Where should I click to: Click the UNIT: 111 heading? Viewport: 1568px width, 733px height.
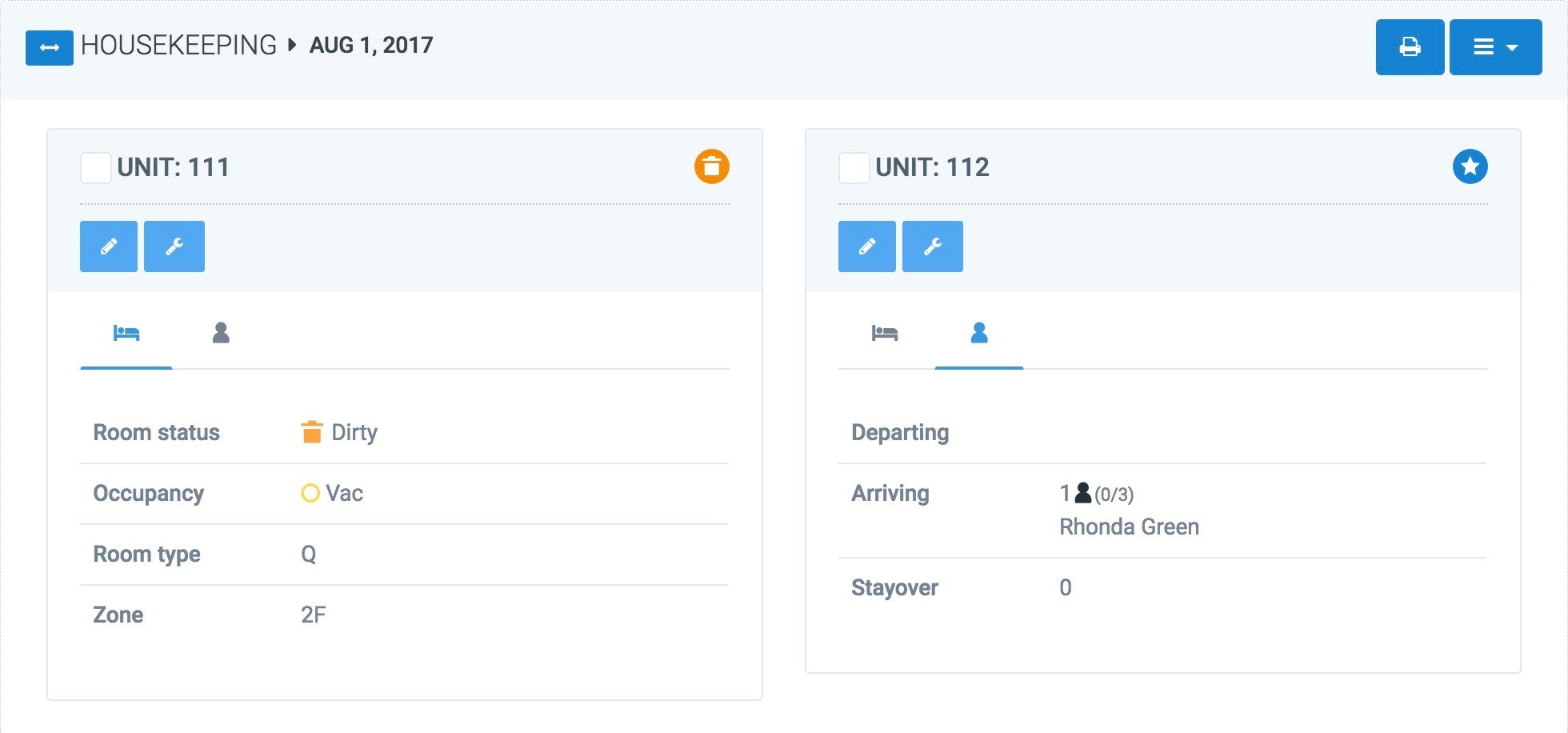[x=174, y=167]
